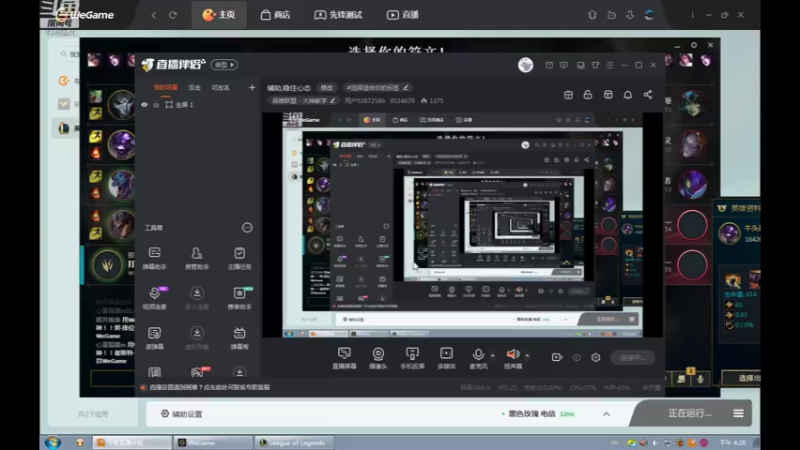Viewport: 800px width, 450px height.
Task: Expand the 黑色玫瑰 电信 server chevron
Action: (x=606, y=414)
